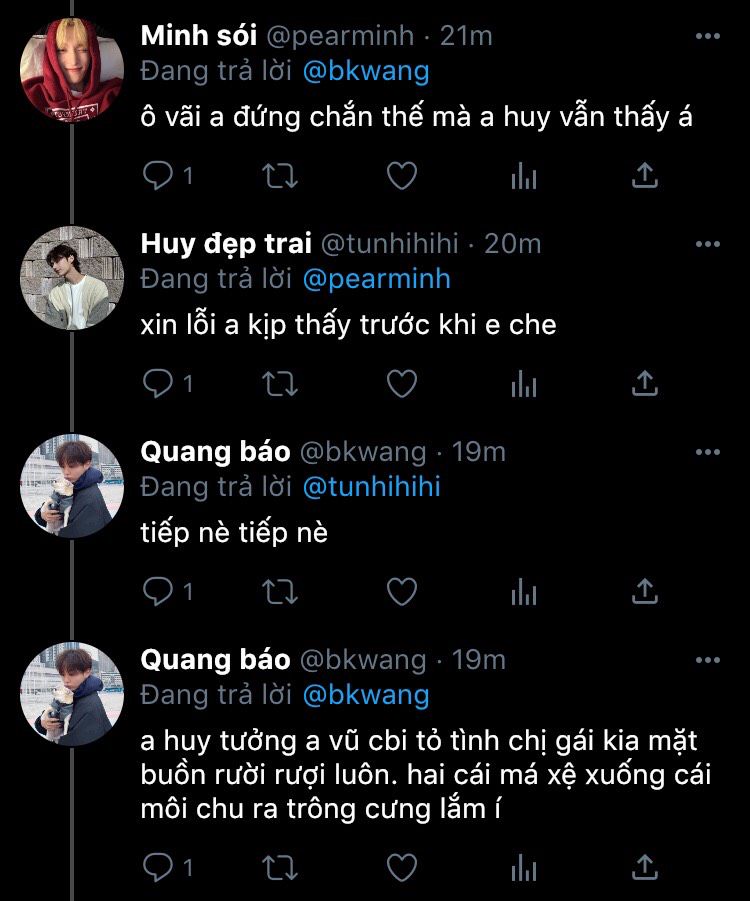Open Huy đẹp trai's profile avatar

[72, 278]
